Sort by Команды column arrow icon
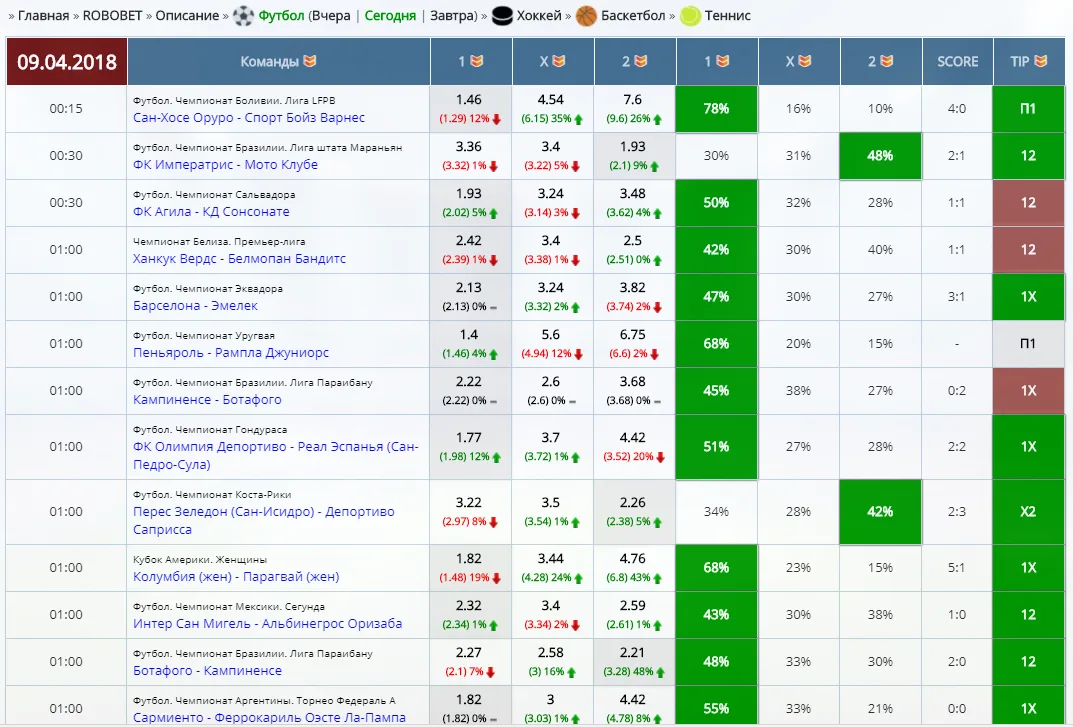Image resolution: width=1073 pixels, height=727 pixels. click(310, 61)
